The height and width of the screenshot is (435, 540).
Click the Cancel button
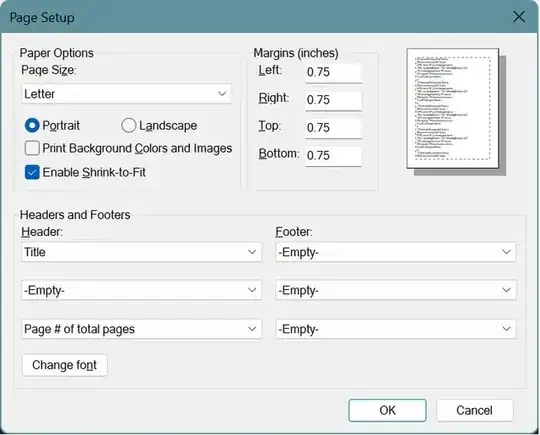tap(474, 410)
